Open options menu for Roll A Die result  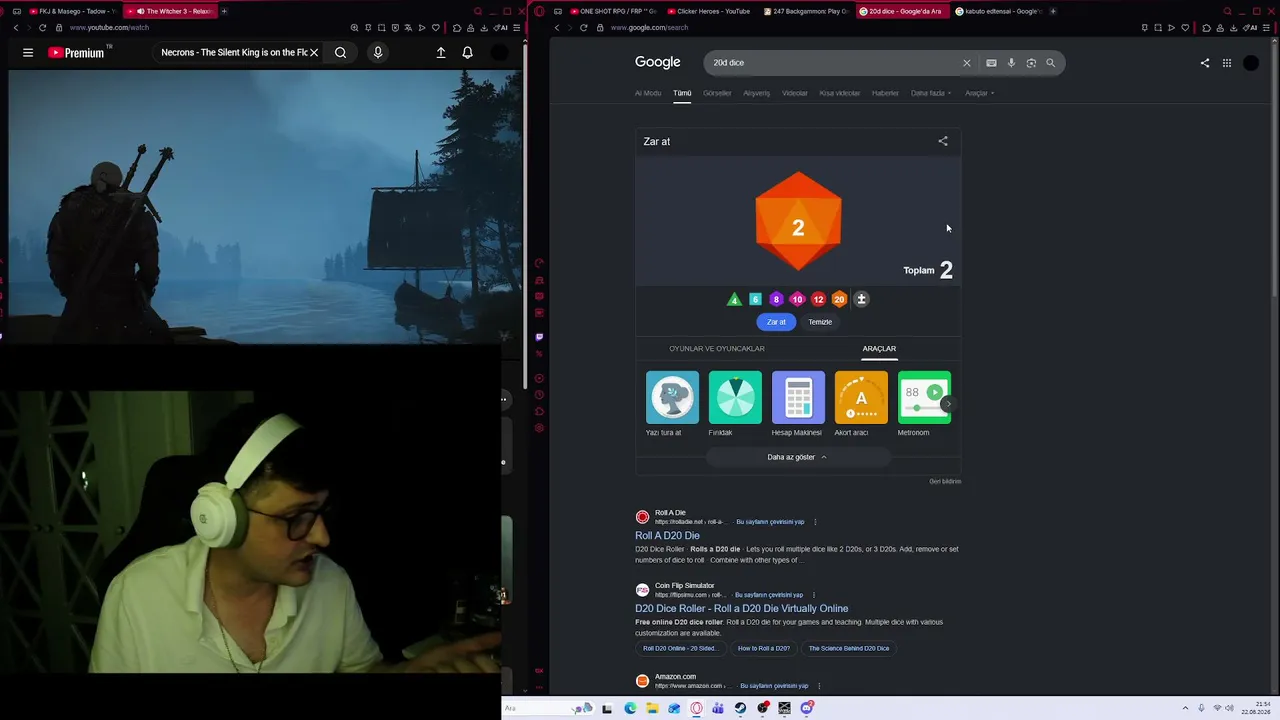[815, 522]
